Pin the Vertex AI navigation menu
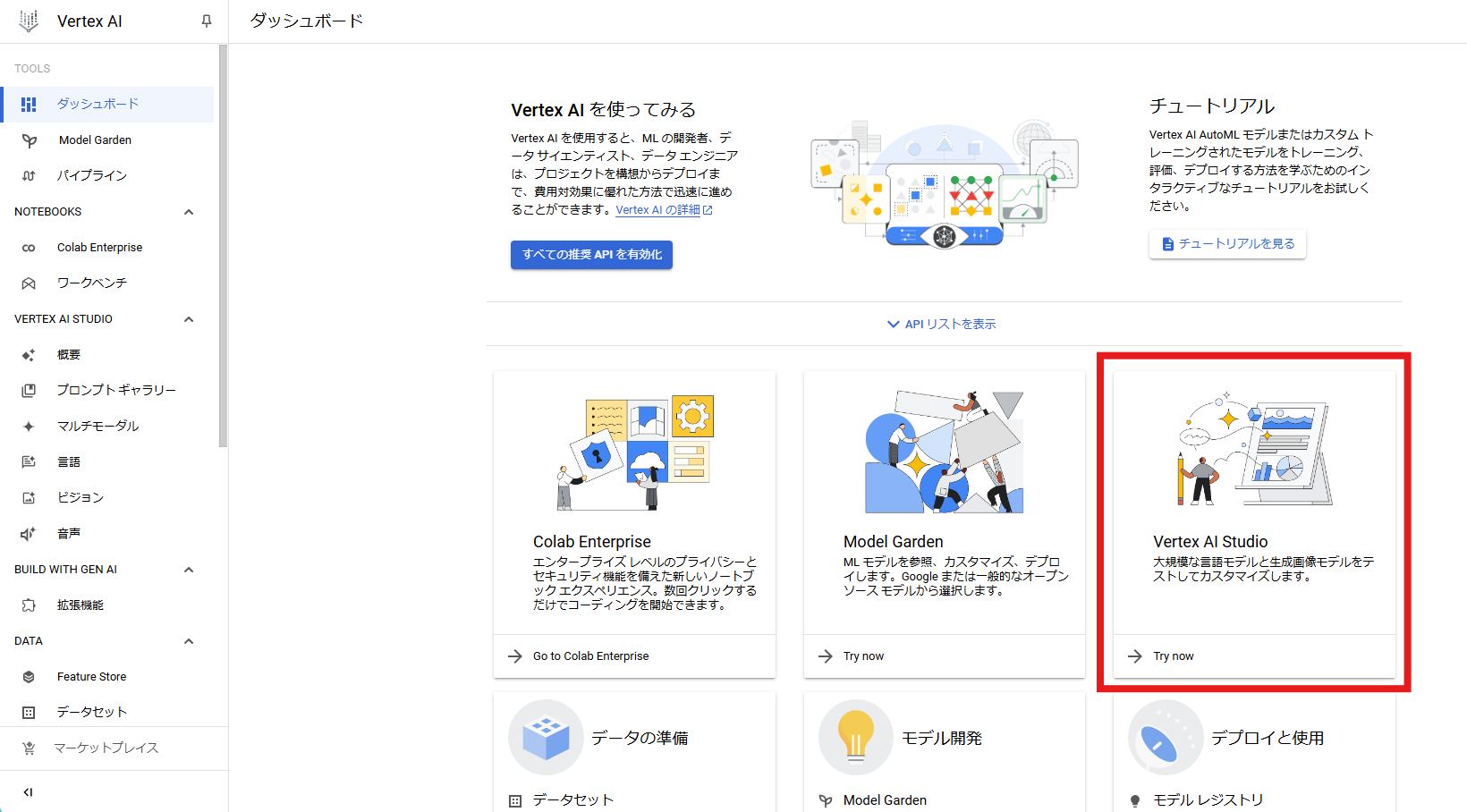Viewport: 1467px width, 812px height. click(207, 21)
